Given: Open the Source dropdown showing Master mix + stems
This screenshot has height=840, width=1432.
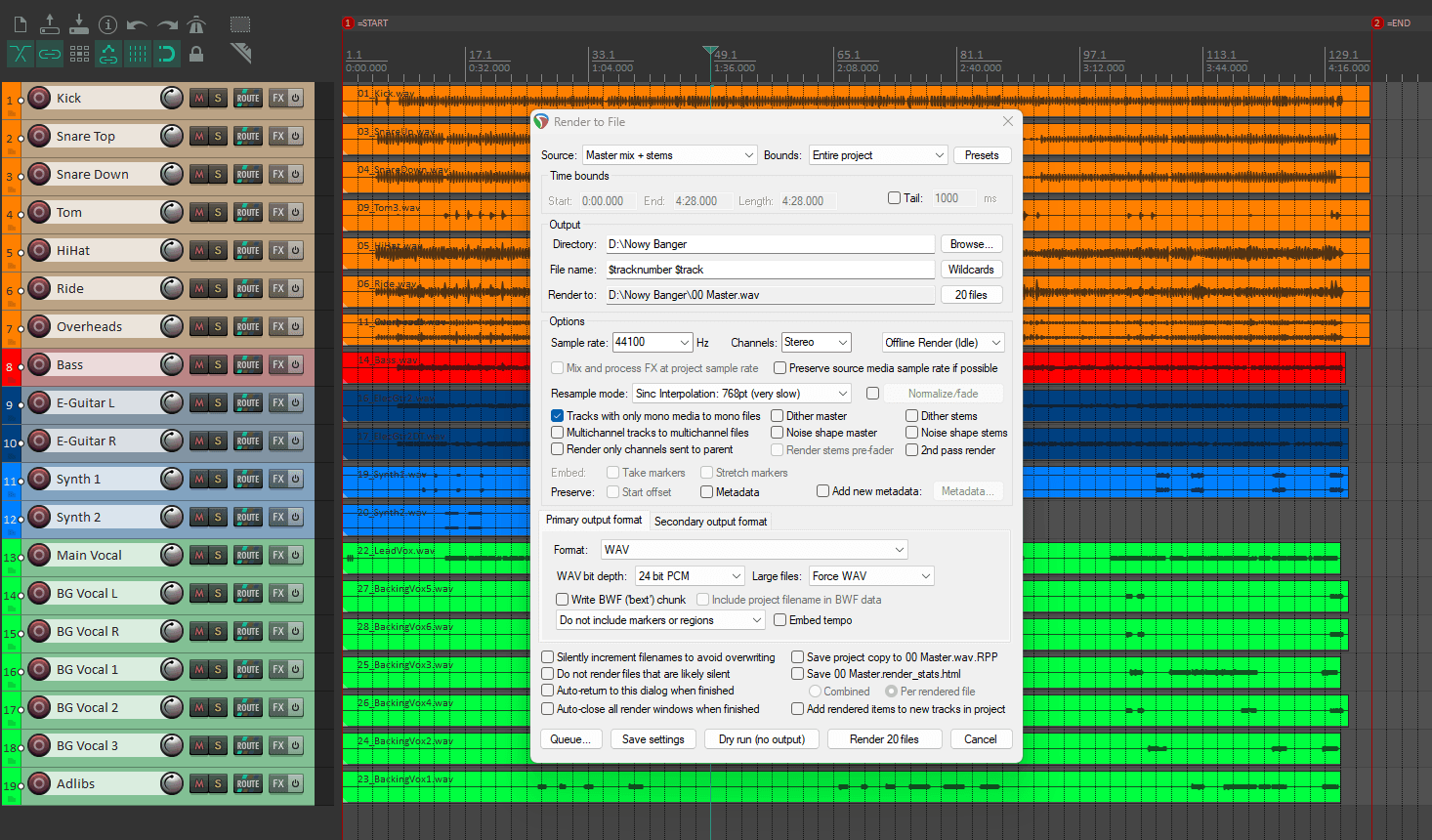Looking at the screenshot, I should 670,155.
